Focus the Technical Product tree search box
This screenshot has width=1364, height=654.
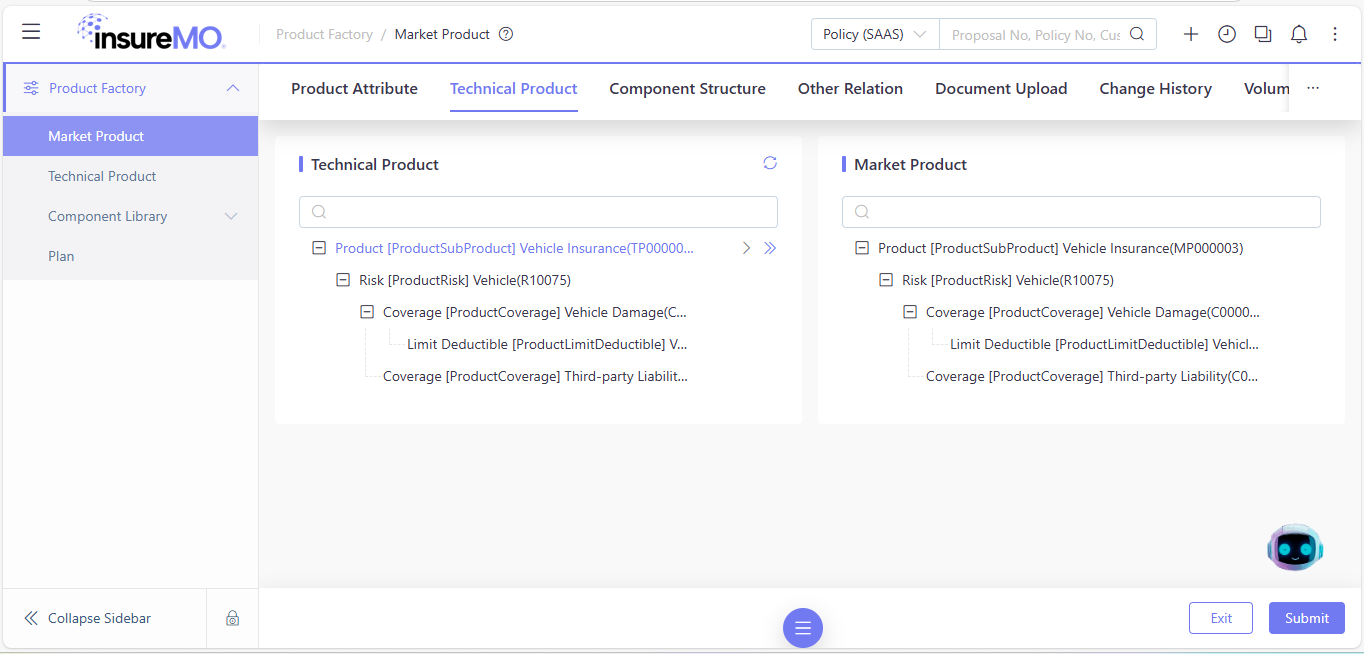pos(538,212)
